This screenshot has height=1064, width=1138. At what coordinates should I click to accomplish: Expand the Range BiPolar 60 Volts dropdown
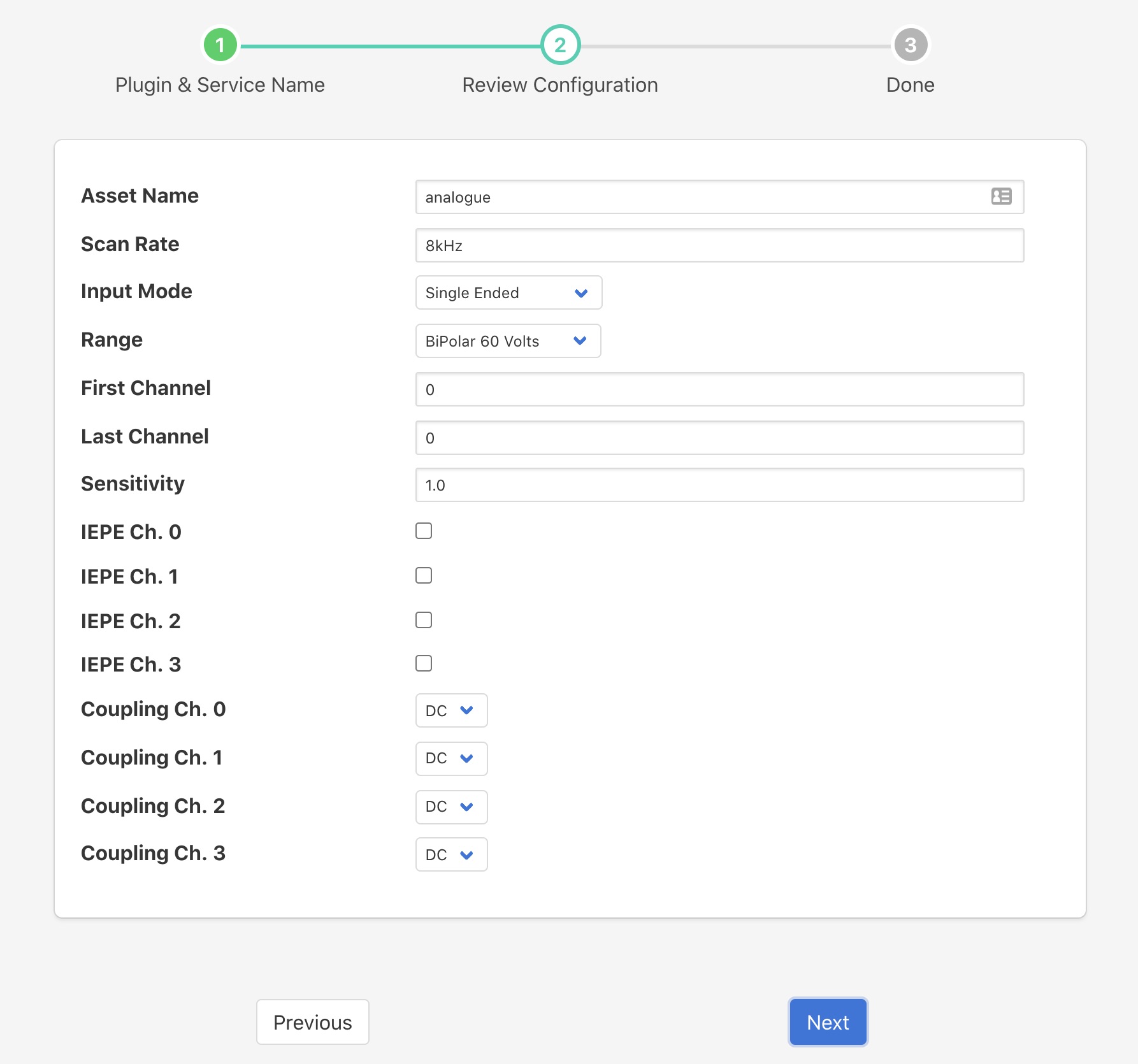pyautogui.click(x=508, y=341)
